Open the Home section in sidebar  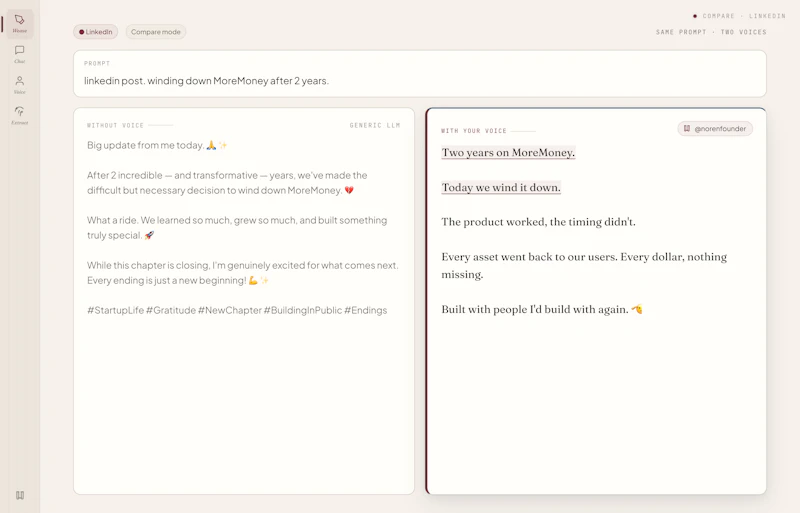point(19,24)
